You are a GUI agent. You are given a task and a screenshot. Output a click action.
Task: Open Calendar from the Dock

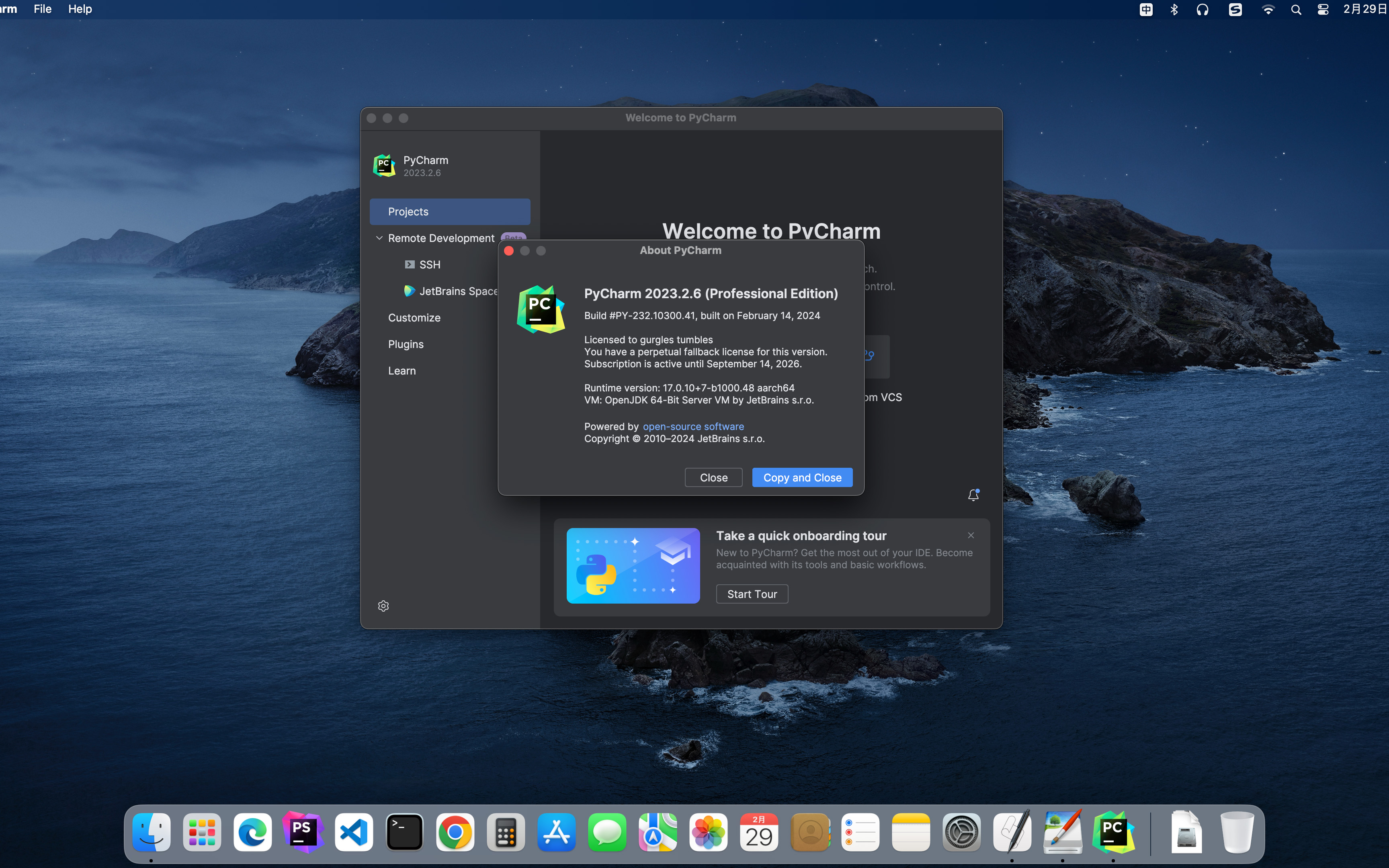(759, 832)
